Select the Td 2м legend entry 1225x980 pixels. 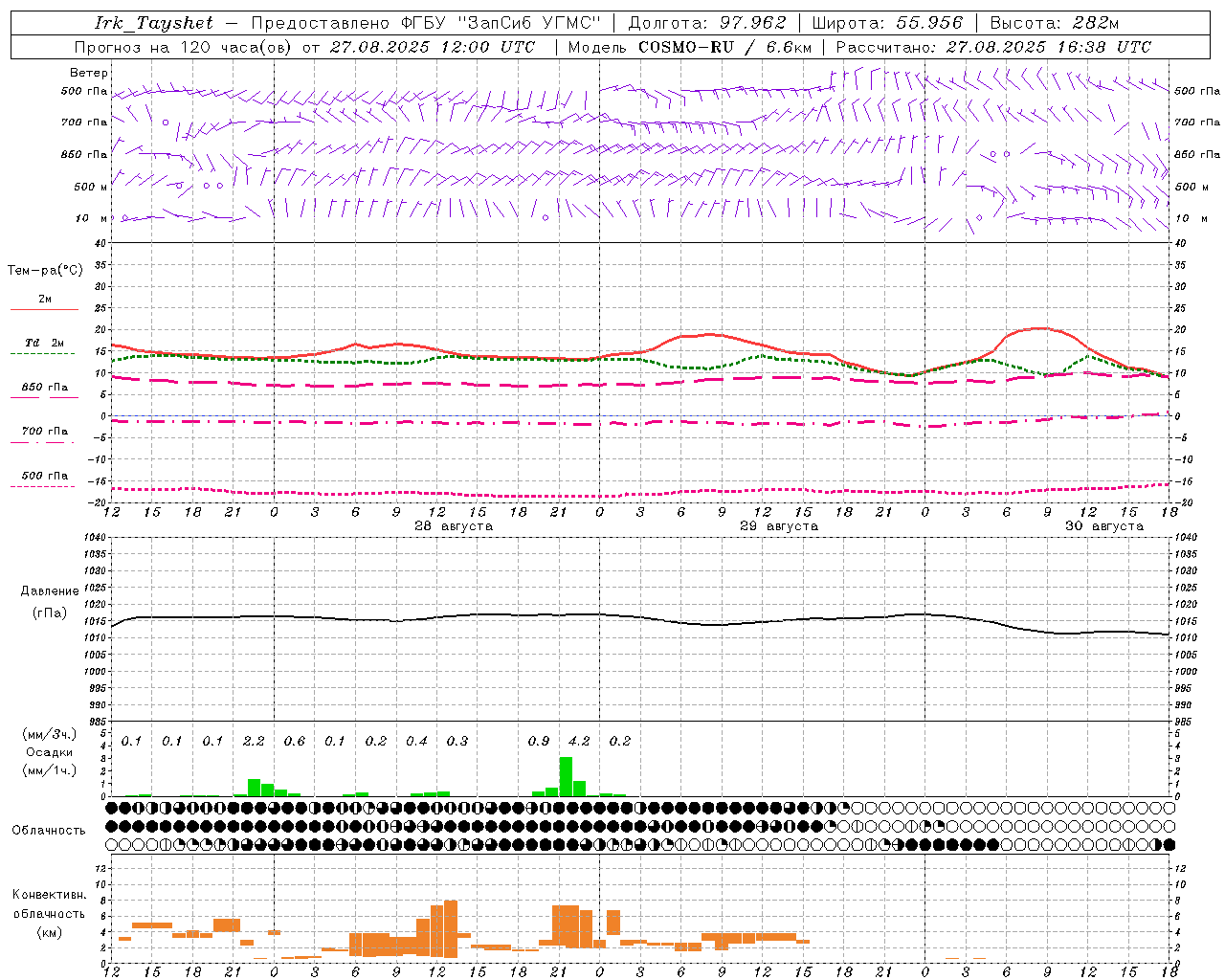pos(44,343)
